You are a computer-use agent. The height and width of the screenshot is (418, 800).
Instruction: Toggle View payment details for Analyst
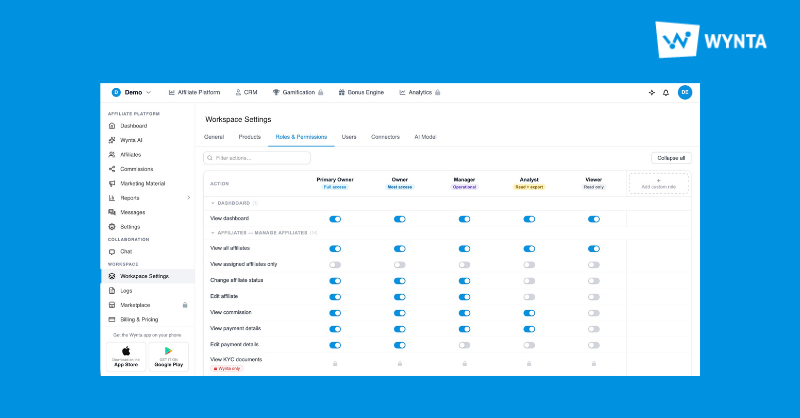point(529,329)
